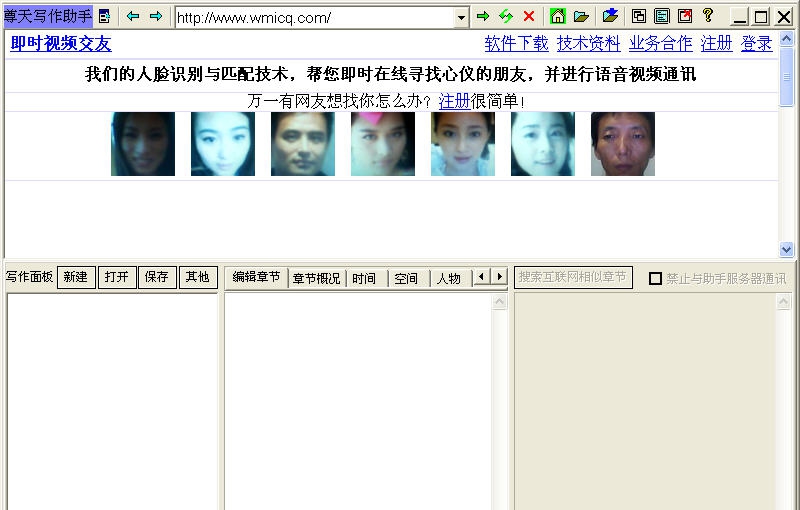Viewport: 800px width, 510px height.
Task: Click the inline 注册 link before 很简单
Action: pos(454,101)
